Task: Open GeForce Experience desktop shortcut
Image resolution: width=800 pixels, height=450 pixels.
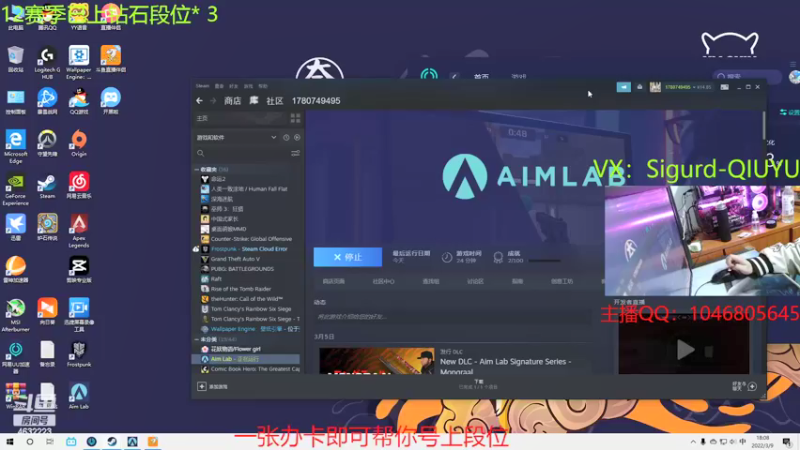Action: coord(15,189)
